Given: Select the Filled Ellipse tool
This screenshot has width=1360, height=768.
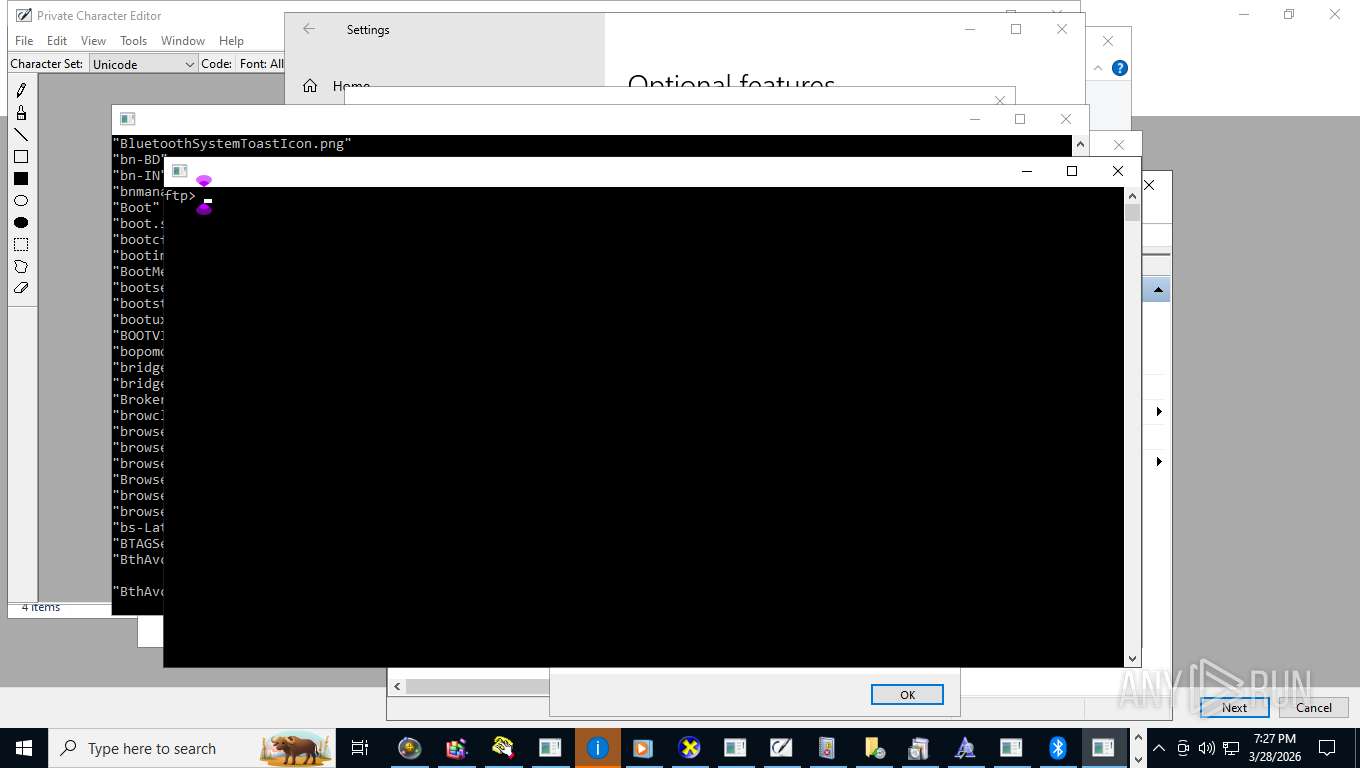Looking at the screenshot, I should pos(21,223).
